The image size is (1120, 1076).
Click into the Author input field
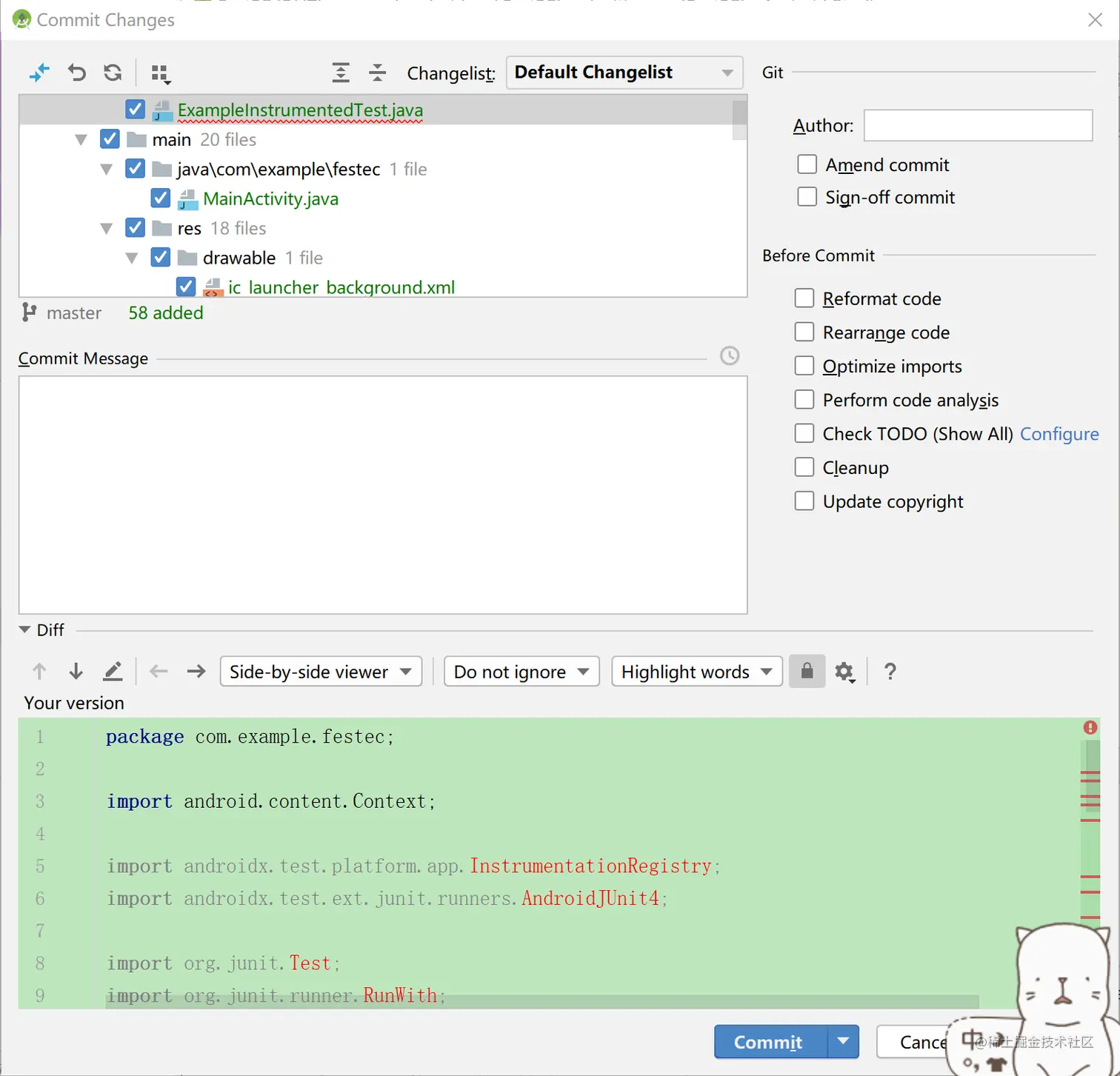pyautogui.click(x=979, y=125)
